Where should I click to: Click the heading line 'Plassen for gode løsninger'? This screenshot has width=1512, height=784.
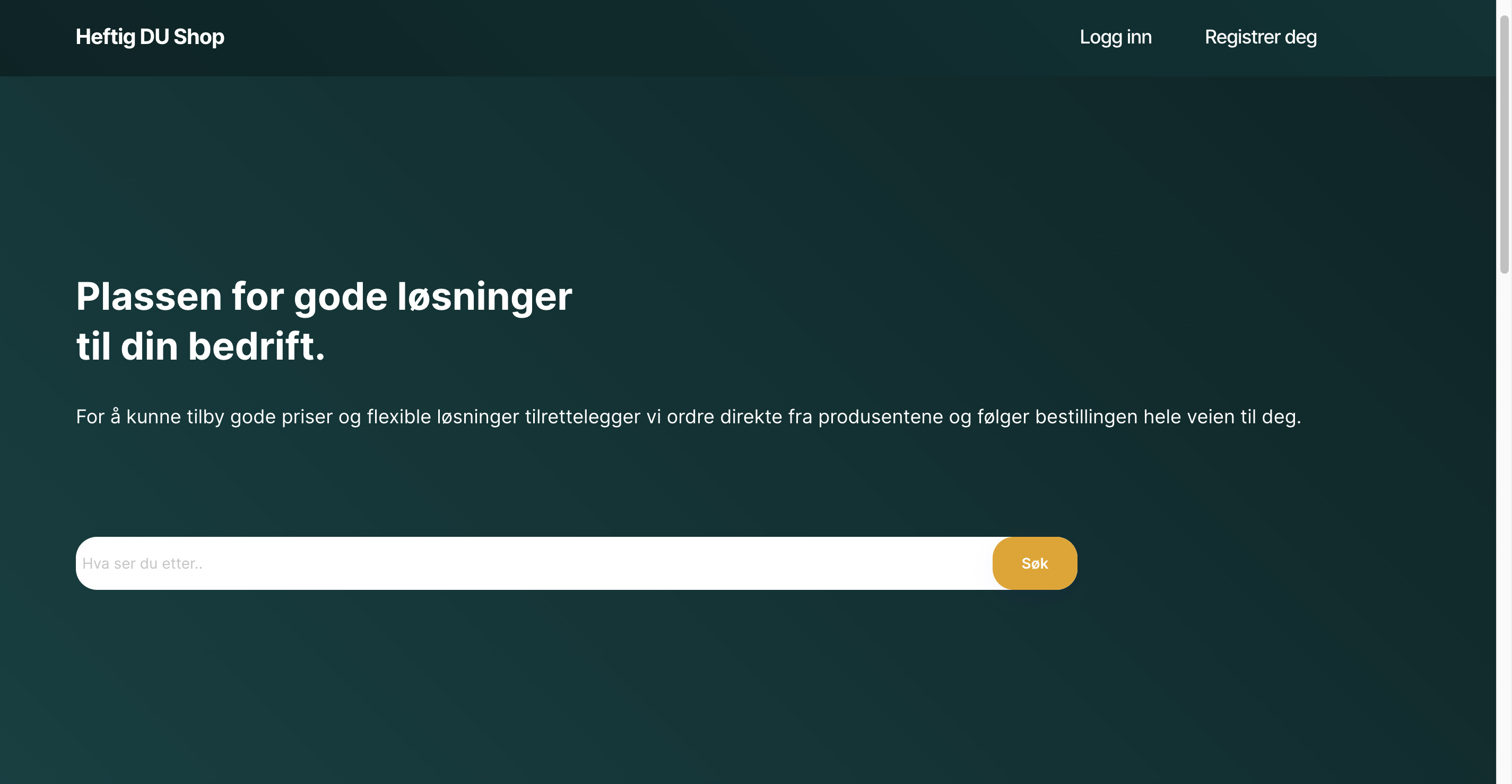324,297
